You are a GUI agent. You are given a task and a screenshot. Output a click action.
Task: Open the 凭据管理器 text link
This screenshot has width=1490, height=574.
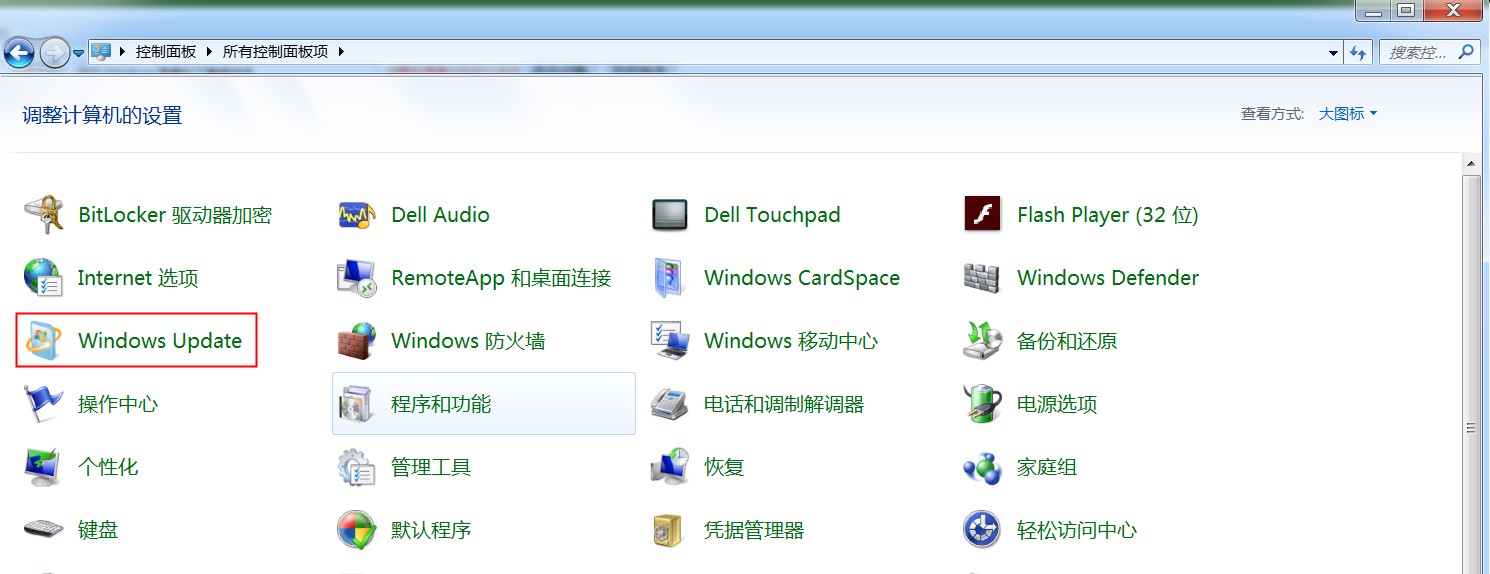tap(754, 530)
